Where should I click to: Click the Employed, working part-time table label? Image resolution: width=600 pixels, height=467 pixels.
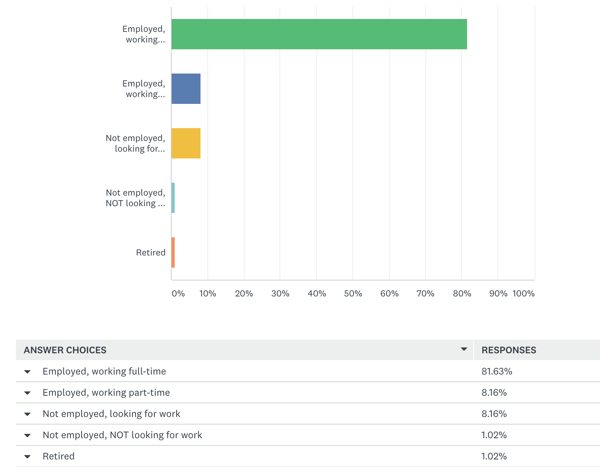[x=106, y=393]
